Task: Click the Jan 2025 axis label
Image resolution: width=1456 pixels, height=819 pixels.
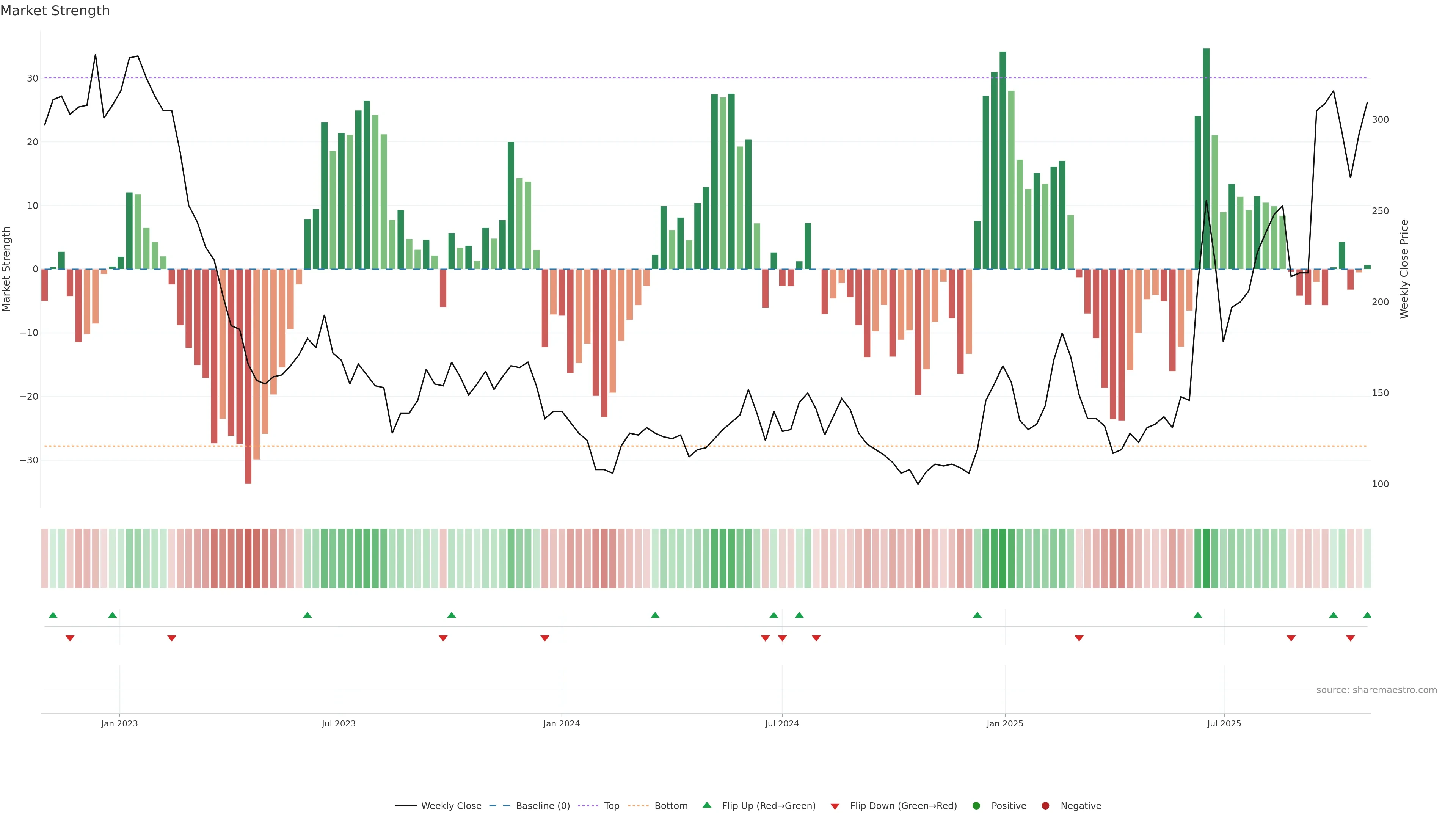Action: click(1005, 723)
